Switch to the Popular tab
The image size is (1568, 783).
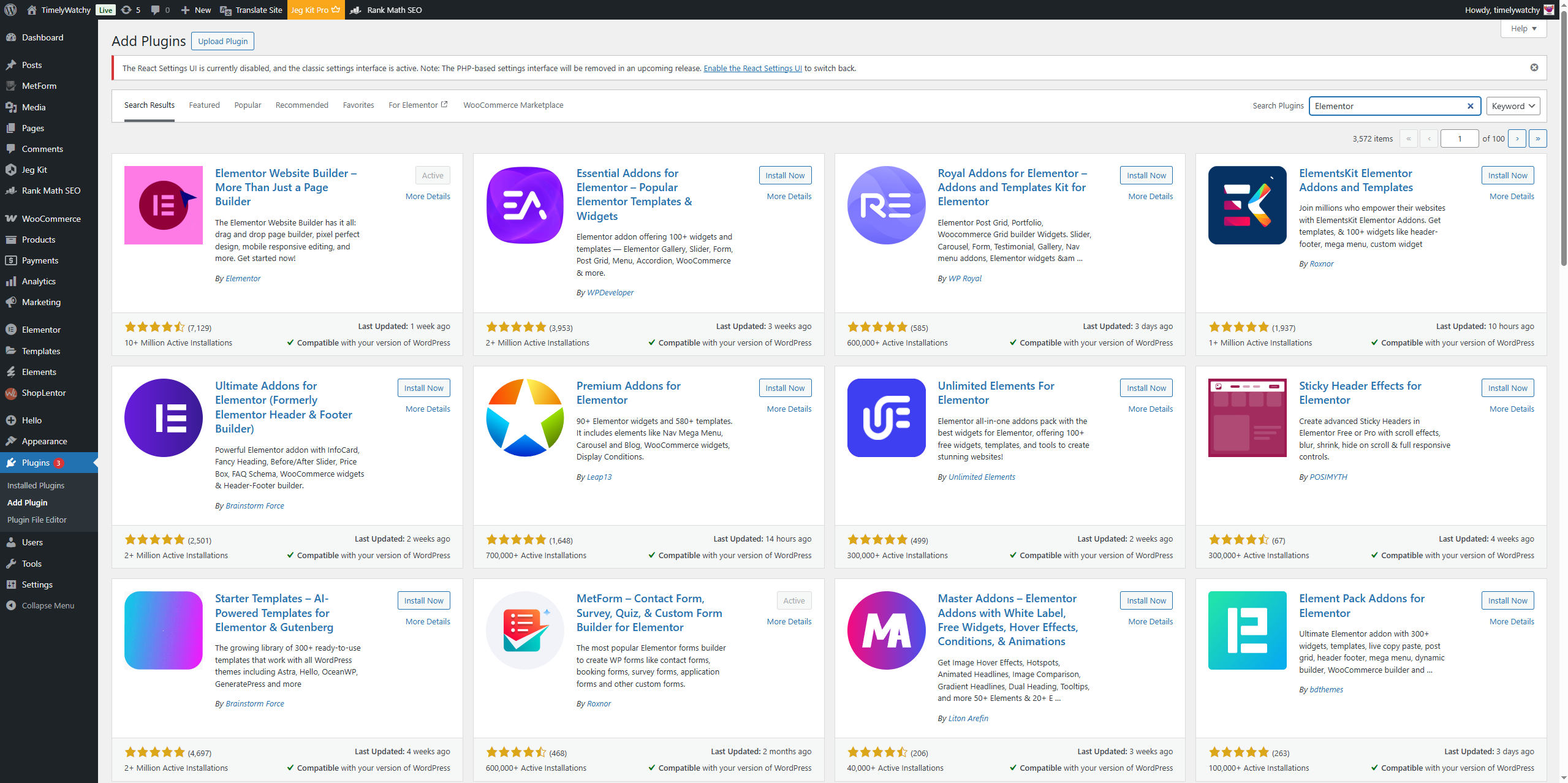click(x=248, y=105)
